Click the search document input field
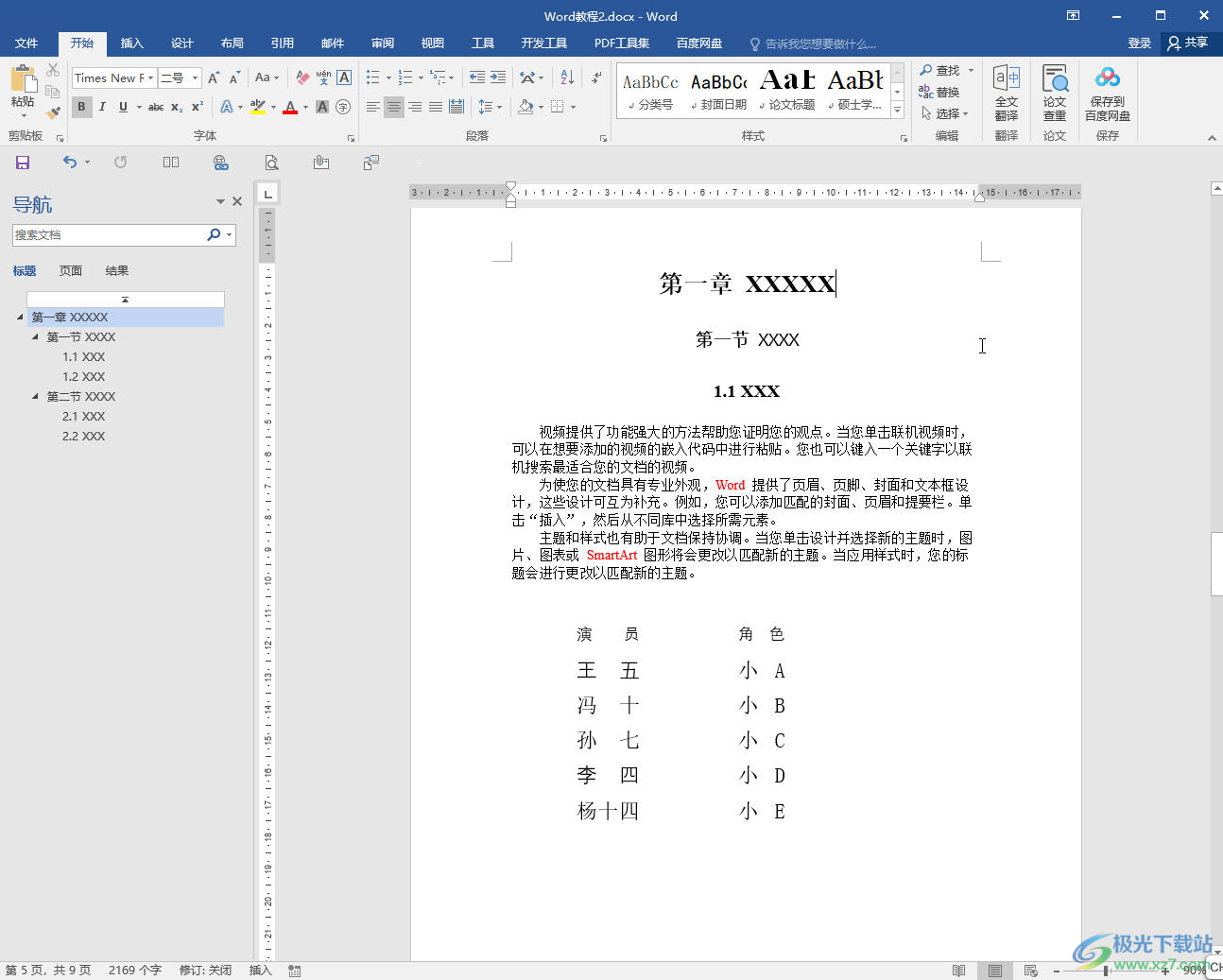 [108, 234]
